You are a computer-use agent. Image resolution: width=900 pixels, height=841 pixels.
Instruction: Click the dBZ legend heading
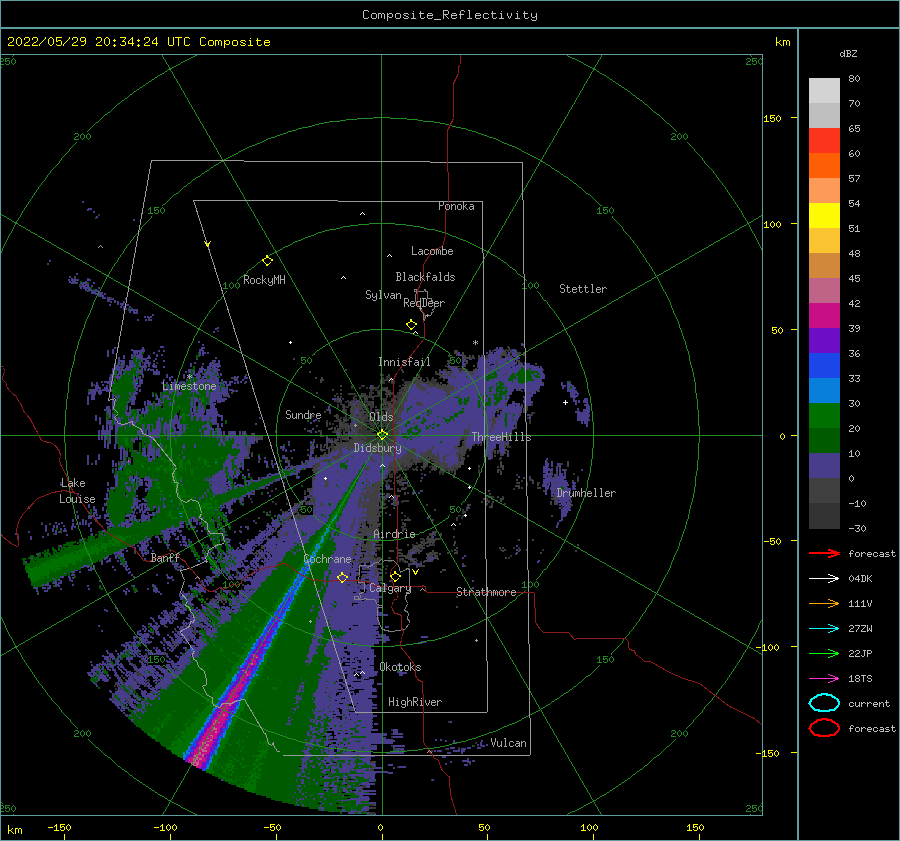click(x=848, y=53)
